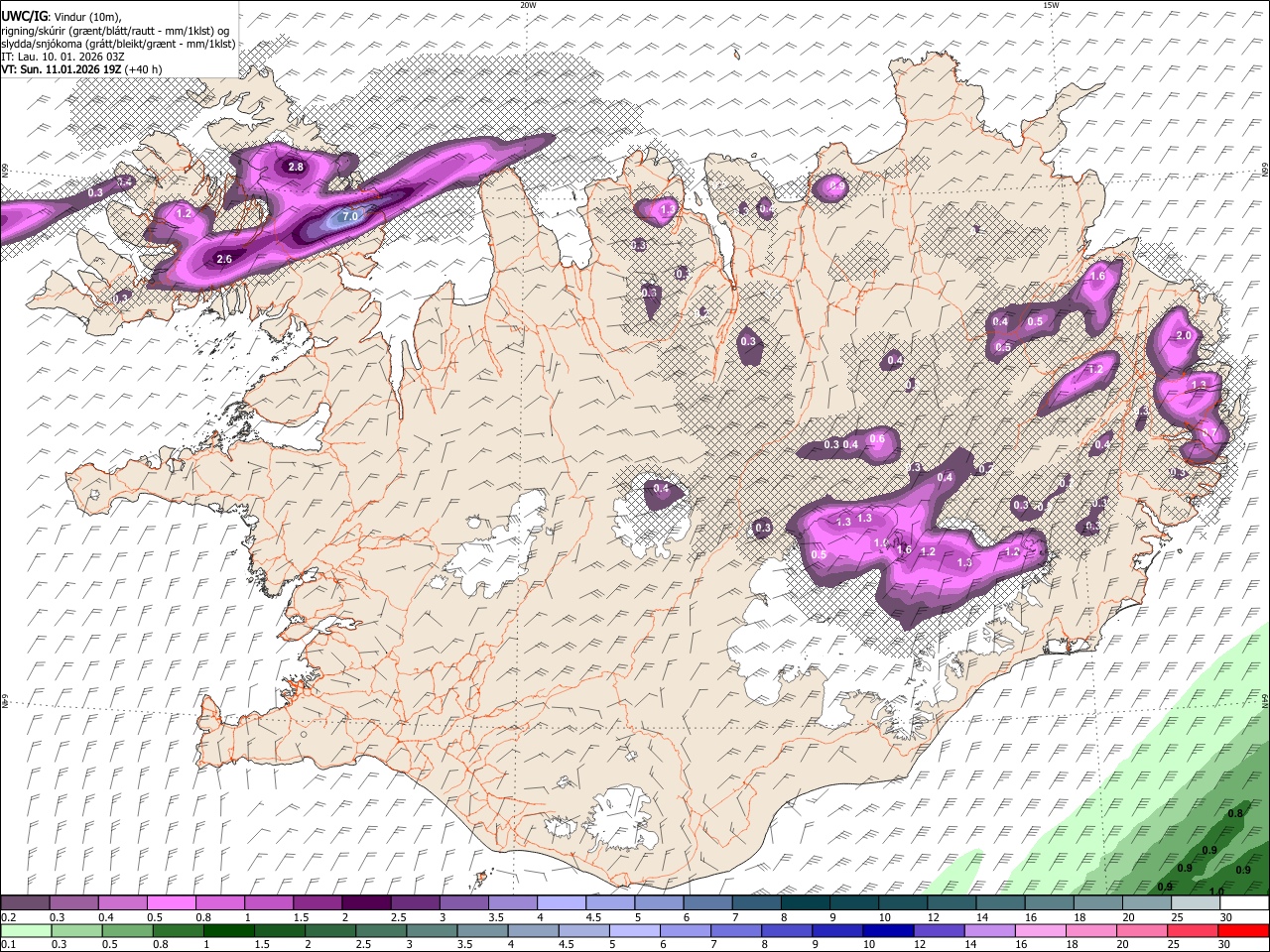Click the 1.0 value in green rain area

point(1216,892)
